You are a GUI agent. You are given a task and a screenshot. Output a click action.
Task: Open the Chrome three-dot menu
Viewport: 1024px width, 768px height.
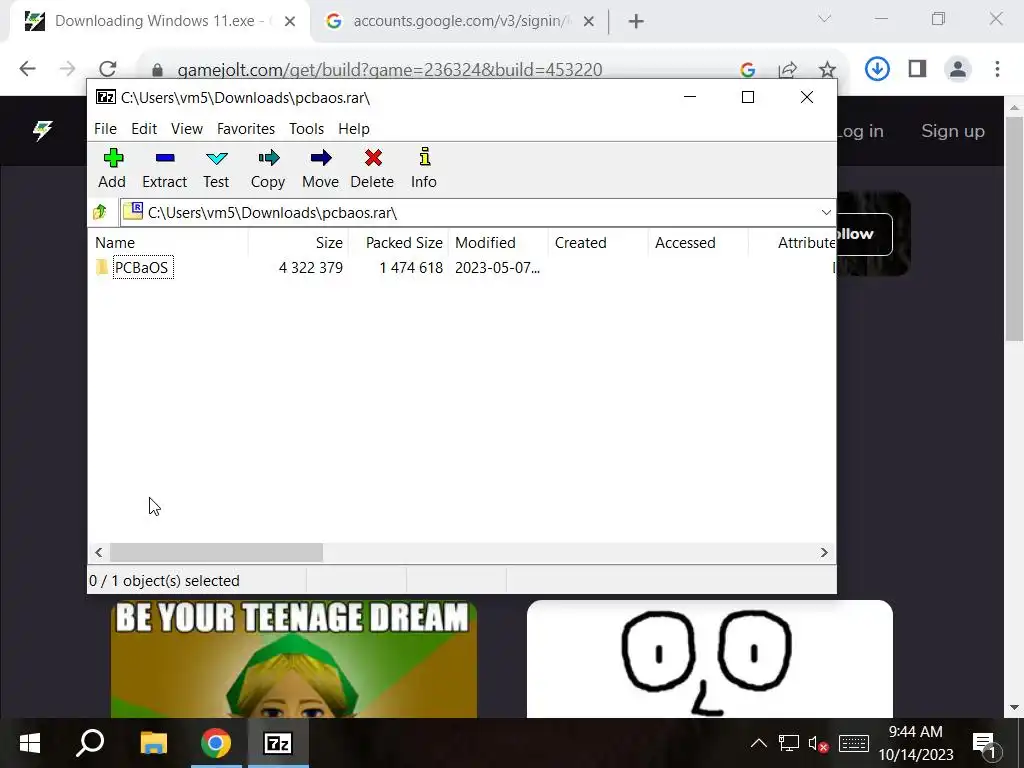click(x=997, y=69)
